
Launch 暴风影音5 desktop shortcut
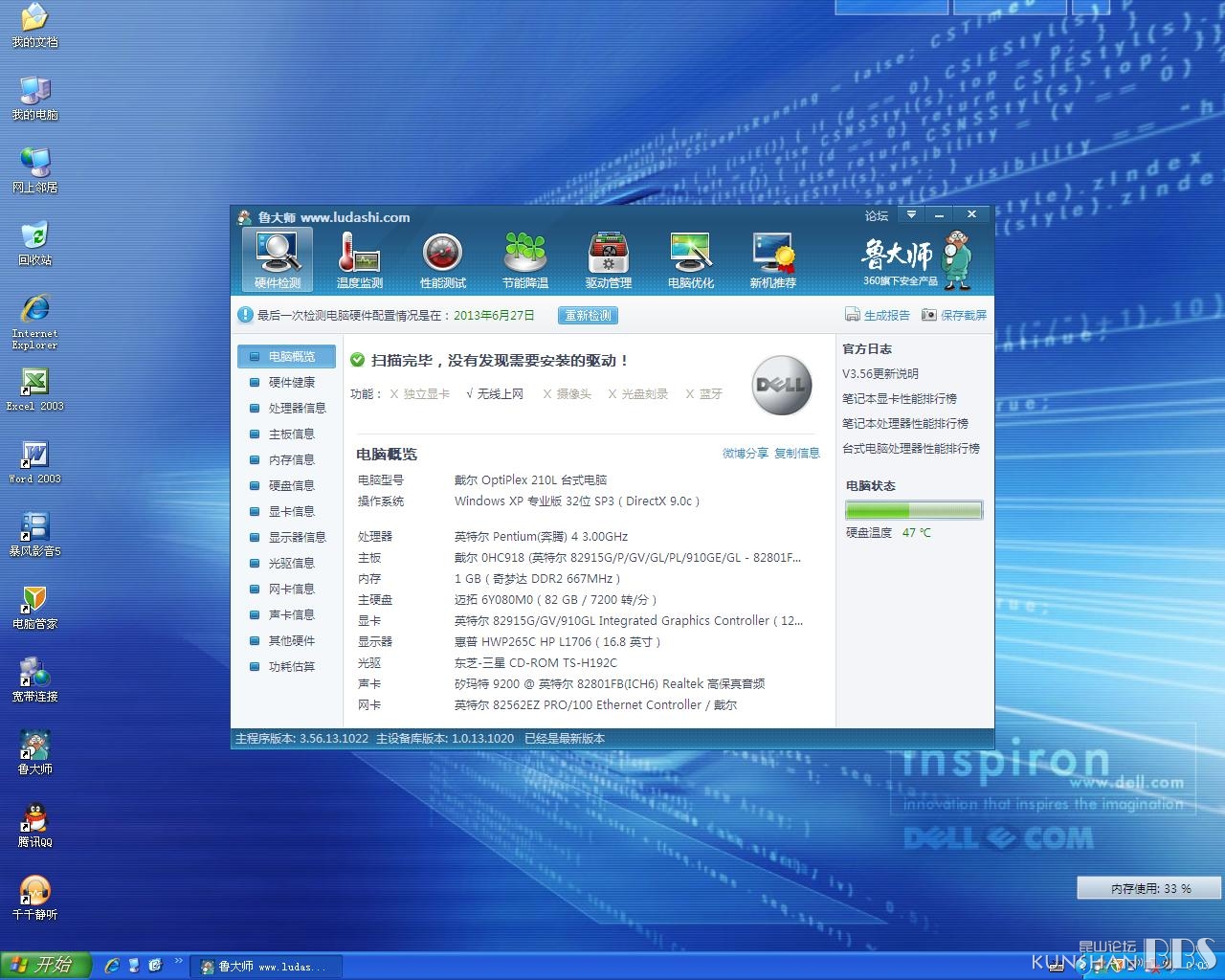coord(34,535)
